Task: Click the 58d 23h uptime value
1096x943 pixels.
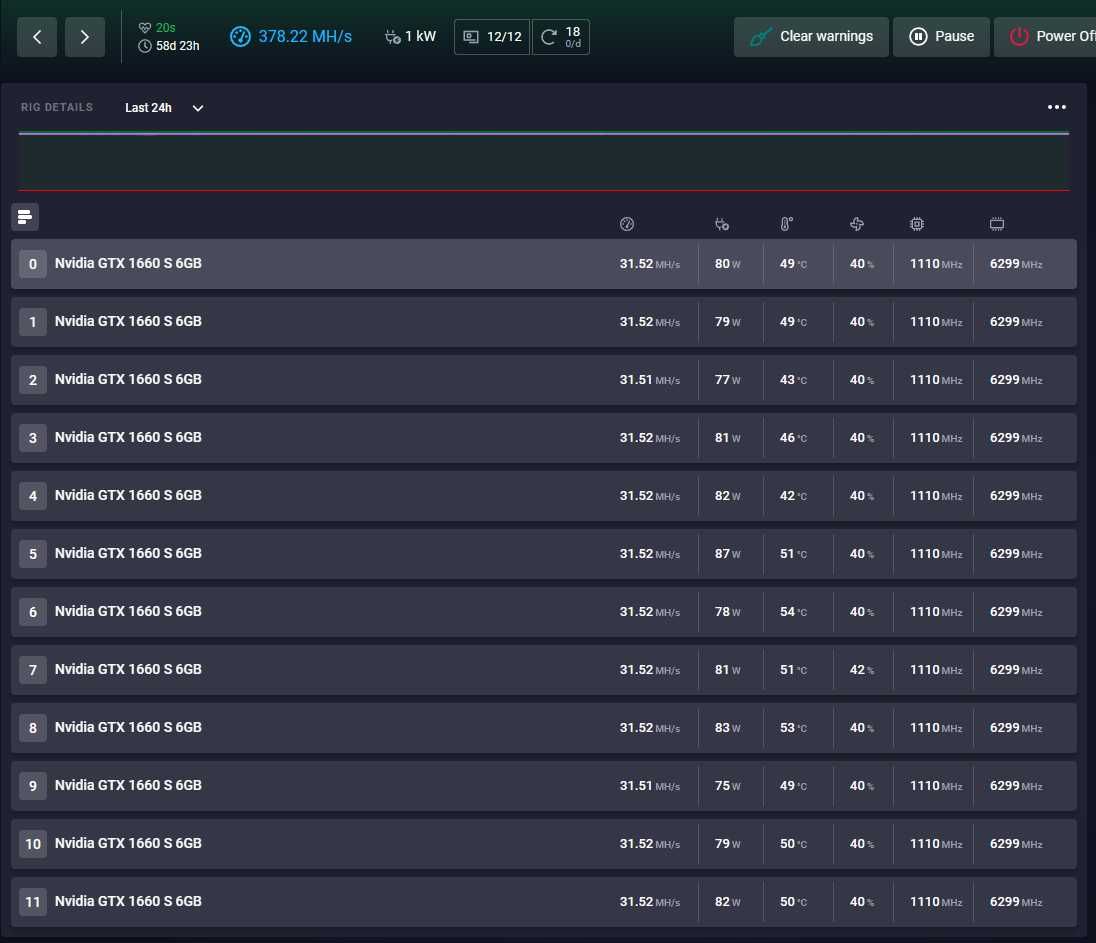Action: pyautogui.click(x=178, y=46)
